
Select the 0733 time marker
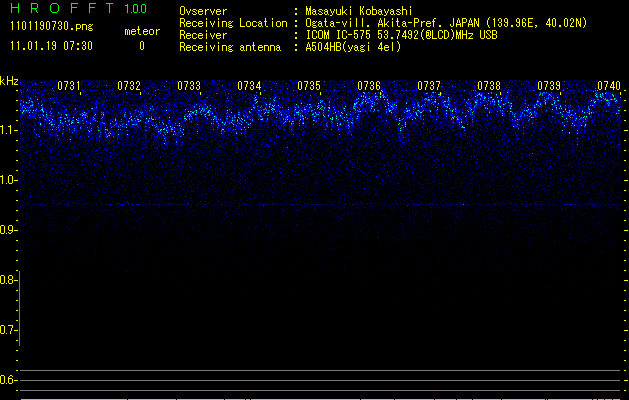(189, 86)
